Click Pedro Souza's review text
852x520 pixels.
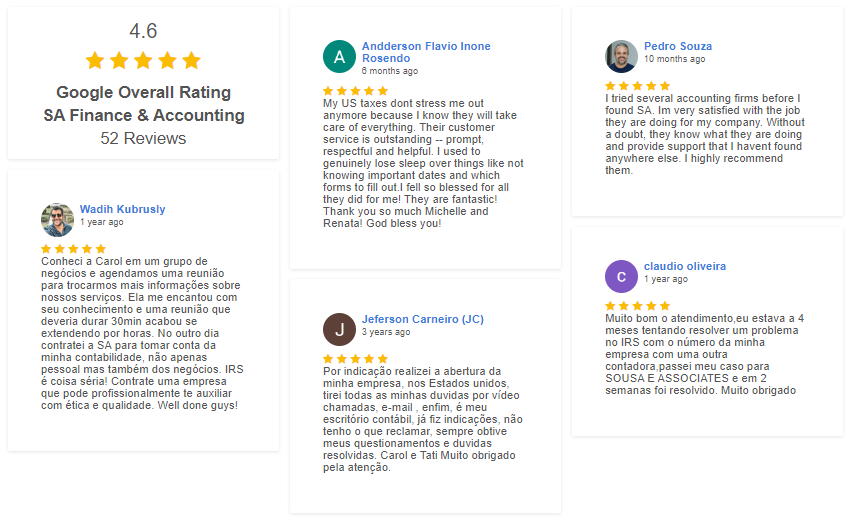[706, 134]
